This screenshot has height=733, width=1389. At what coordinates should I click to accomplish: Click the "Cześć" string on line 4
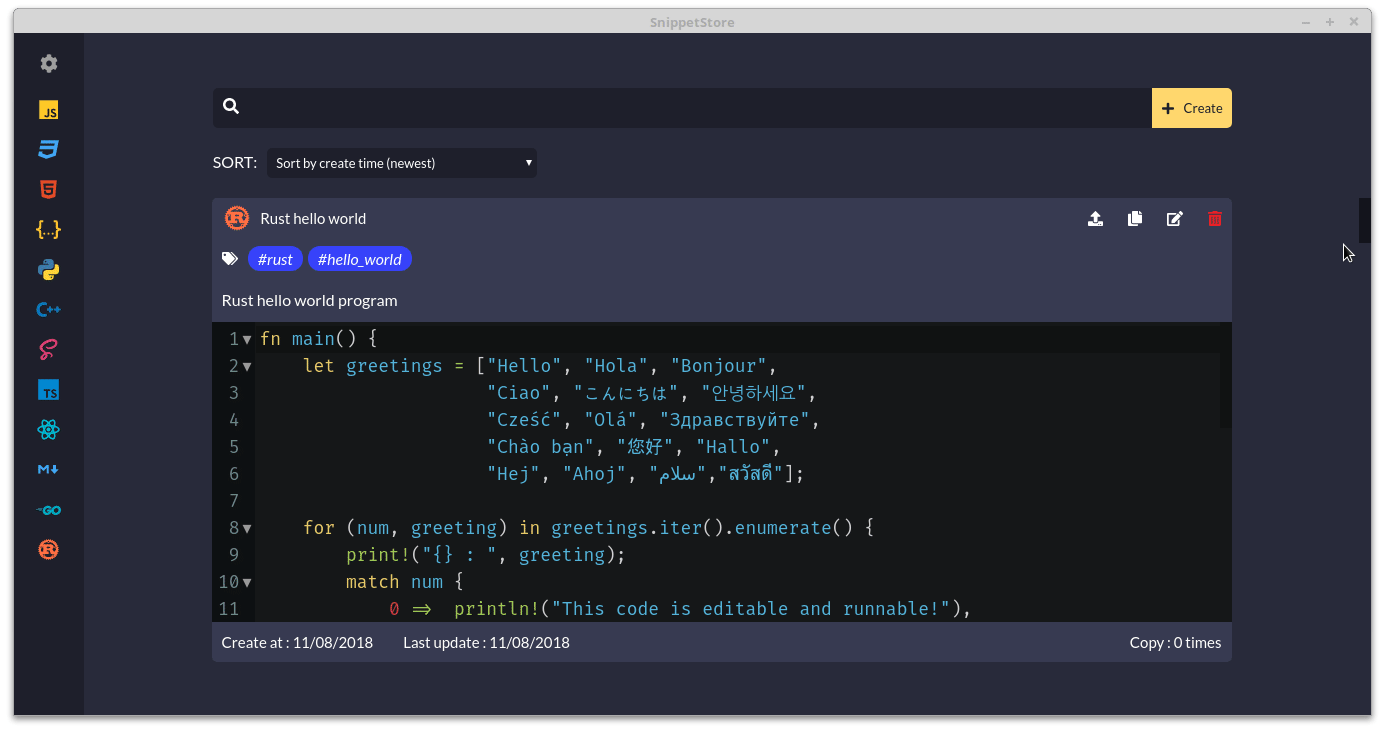pyautogui.click(x=524, y=420)
